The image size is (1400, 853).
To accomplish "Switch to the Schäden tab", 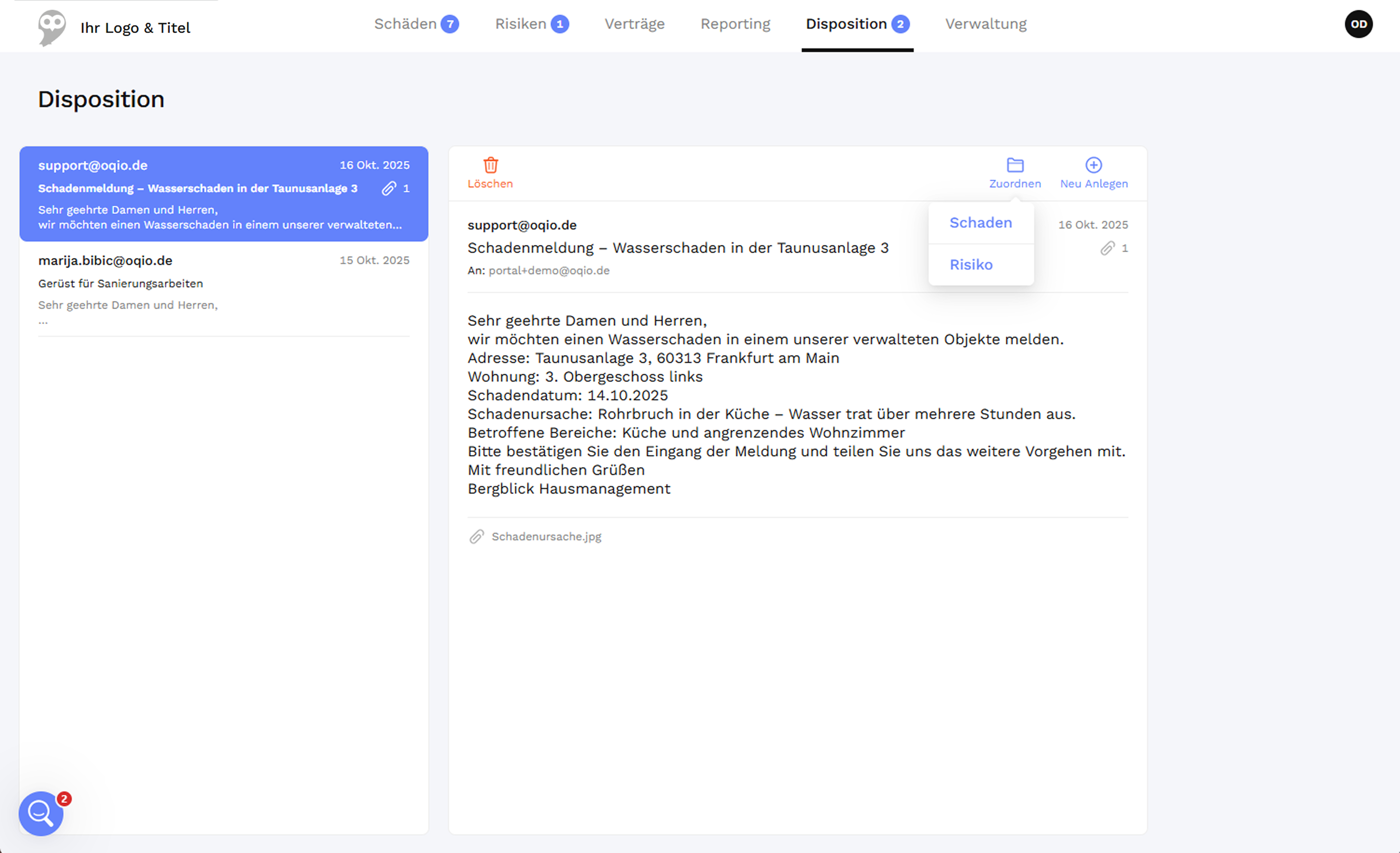I will pyautogui.click(x=406, y=24).
